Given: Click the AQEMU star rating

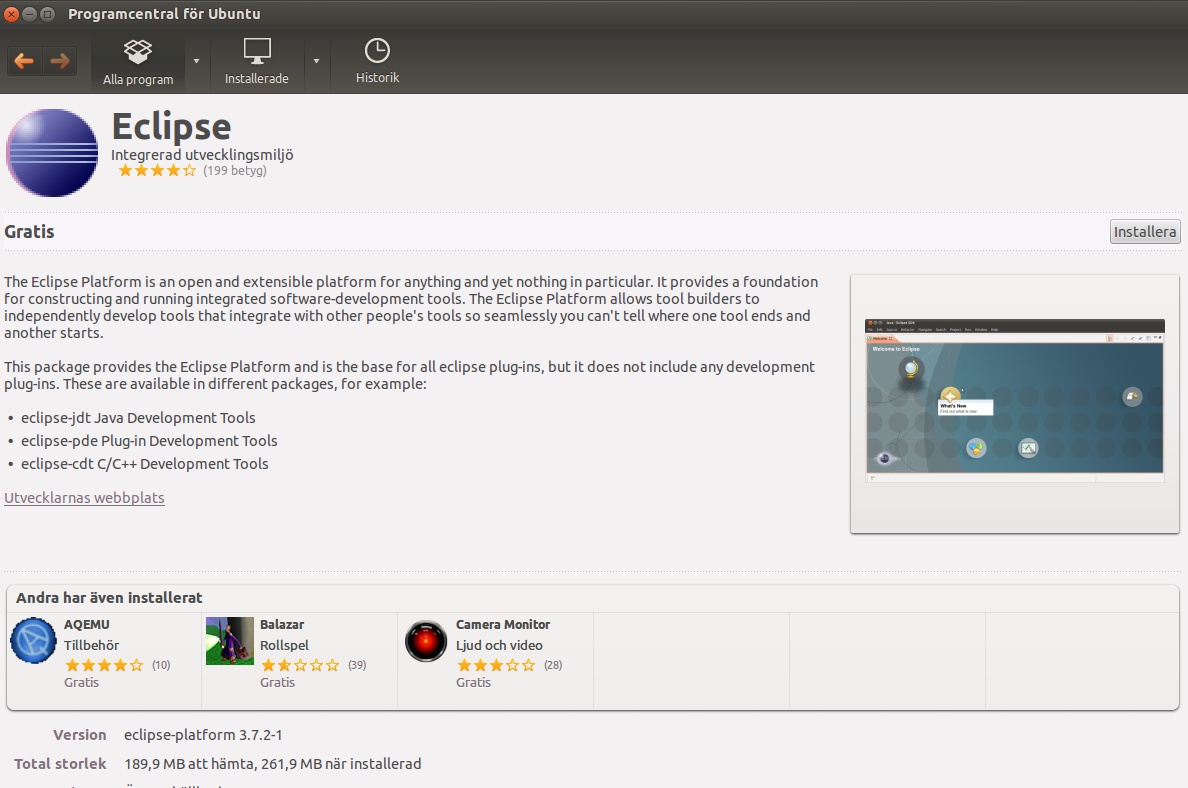Looking at the screenshot, I should (104, 665).
